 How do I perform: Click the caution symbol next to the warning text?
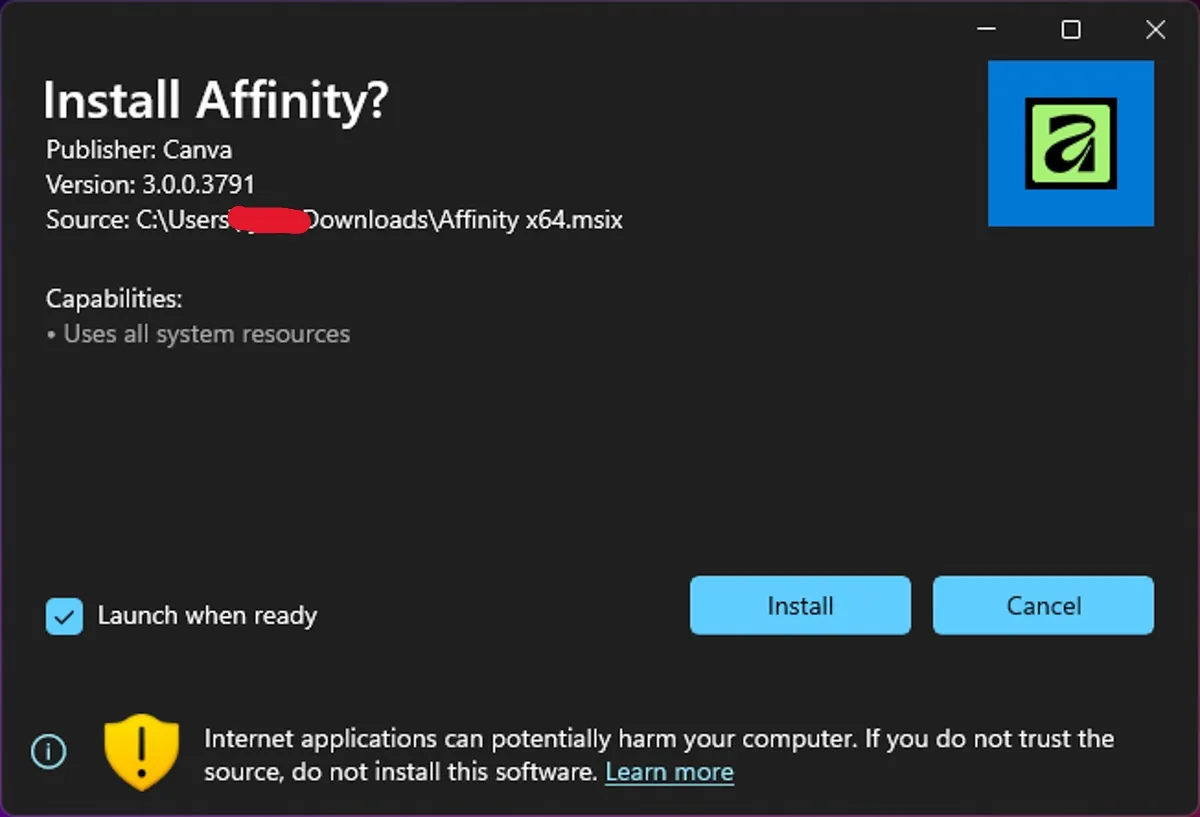point(140,752)
